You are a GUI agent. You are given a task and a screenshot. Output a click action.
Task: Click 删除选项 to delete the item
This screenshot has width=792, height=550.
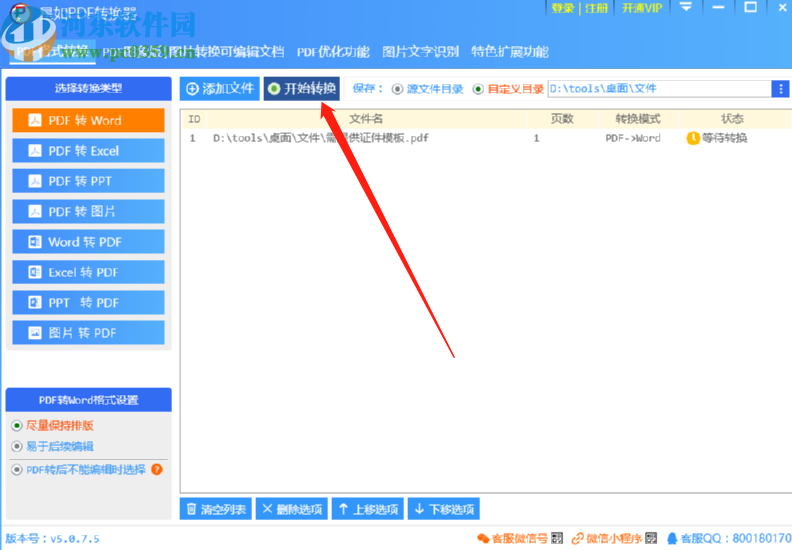tap(292, 509)
